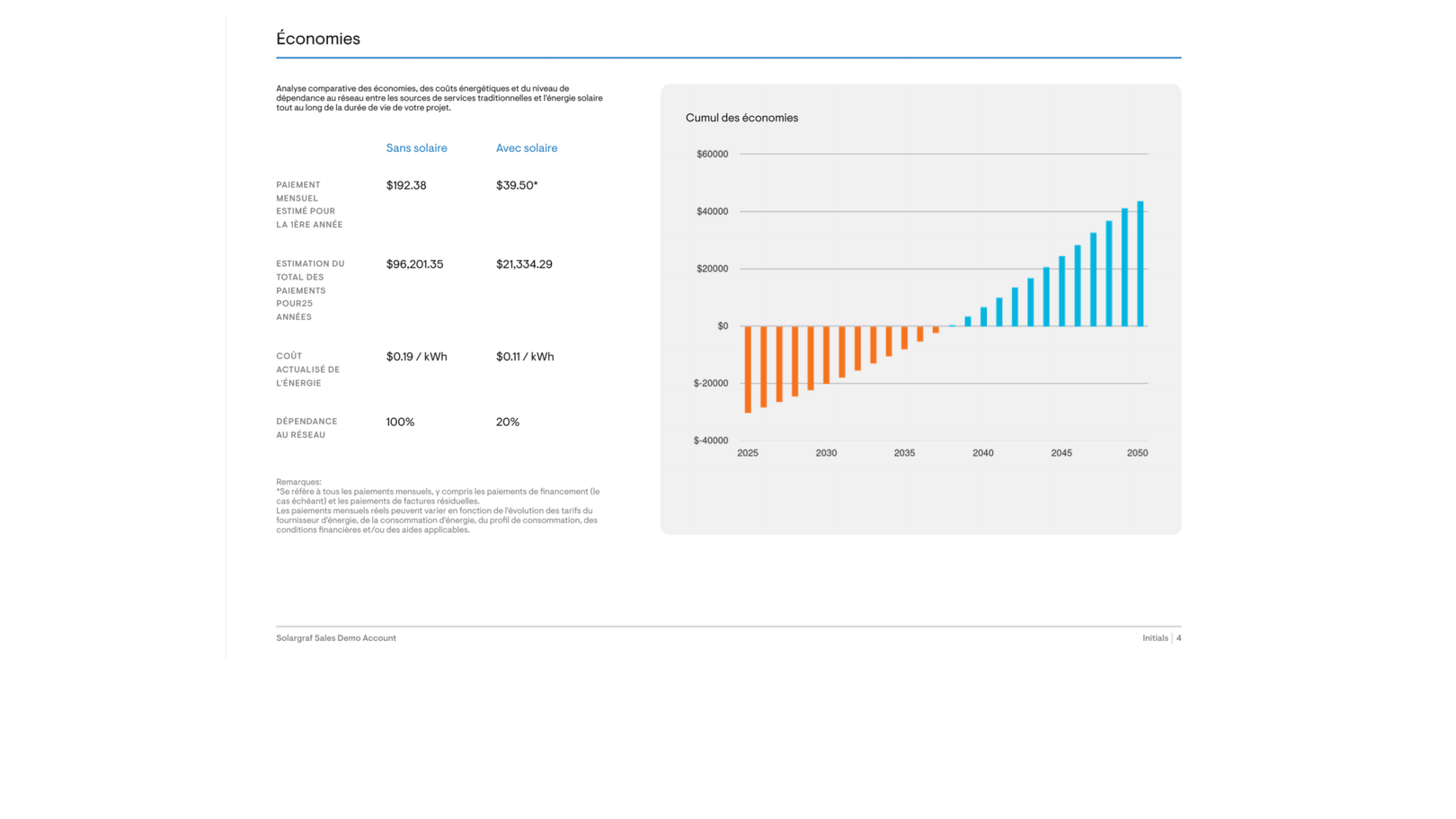
Task: Select the $-40000 y-axis label
Action: [x=710, y=441]
